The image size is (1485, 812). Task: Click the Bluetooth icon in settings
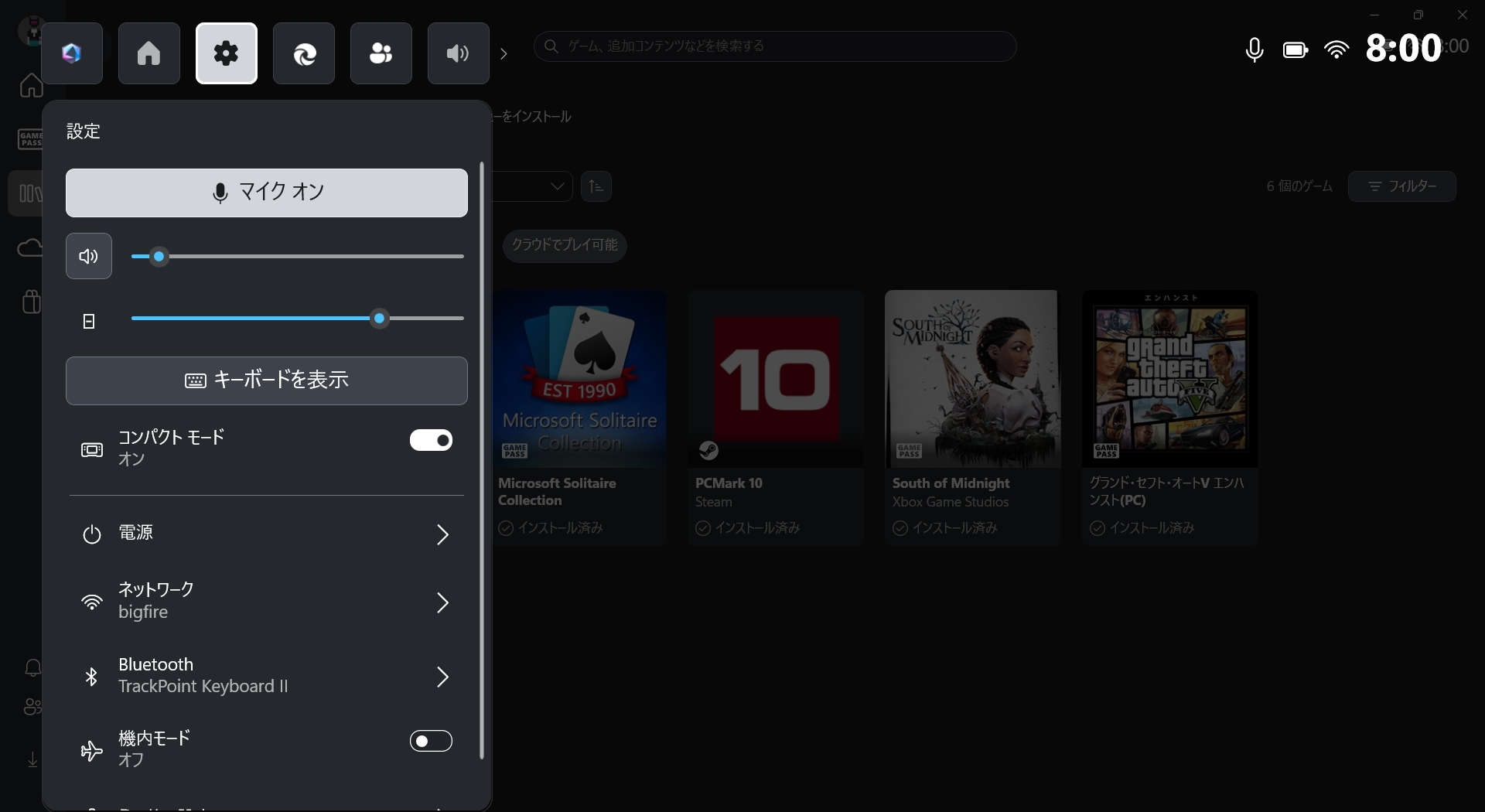click(x=91, y=677)
